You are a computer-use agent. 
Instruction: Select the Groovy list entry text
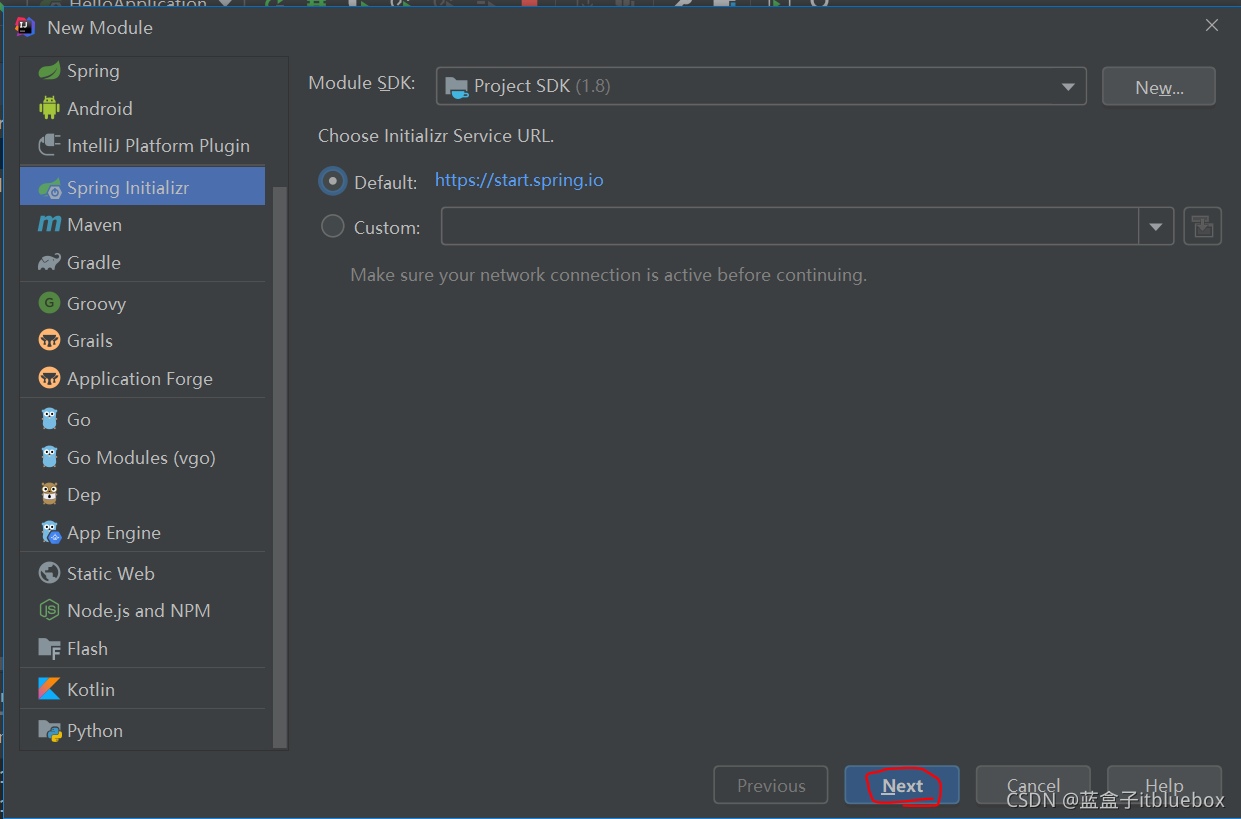96,304
